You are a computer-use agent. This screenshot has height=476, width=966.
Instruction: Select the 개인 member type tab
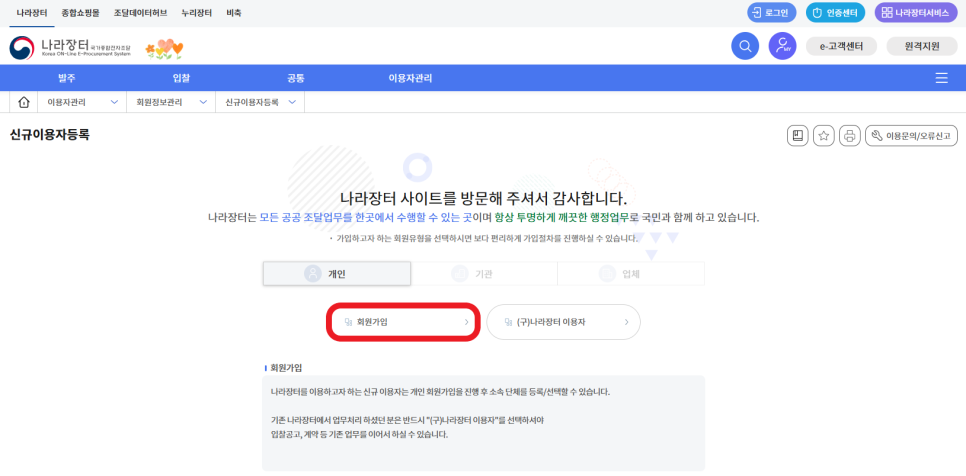click(x=337, y=273)
